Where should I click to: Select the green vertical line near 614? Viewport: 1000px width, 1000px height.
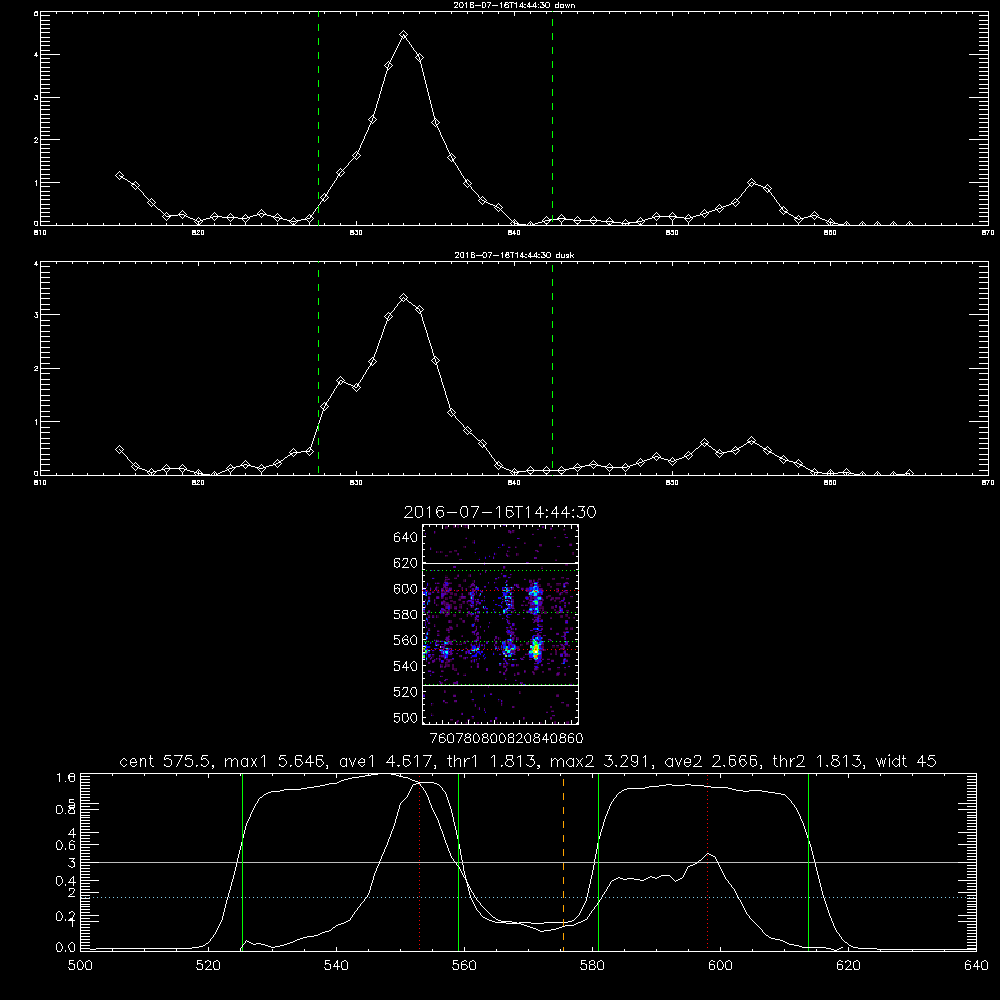click(x=808, y=862)
